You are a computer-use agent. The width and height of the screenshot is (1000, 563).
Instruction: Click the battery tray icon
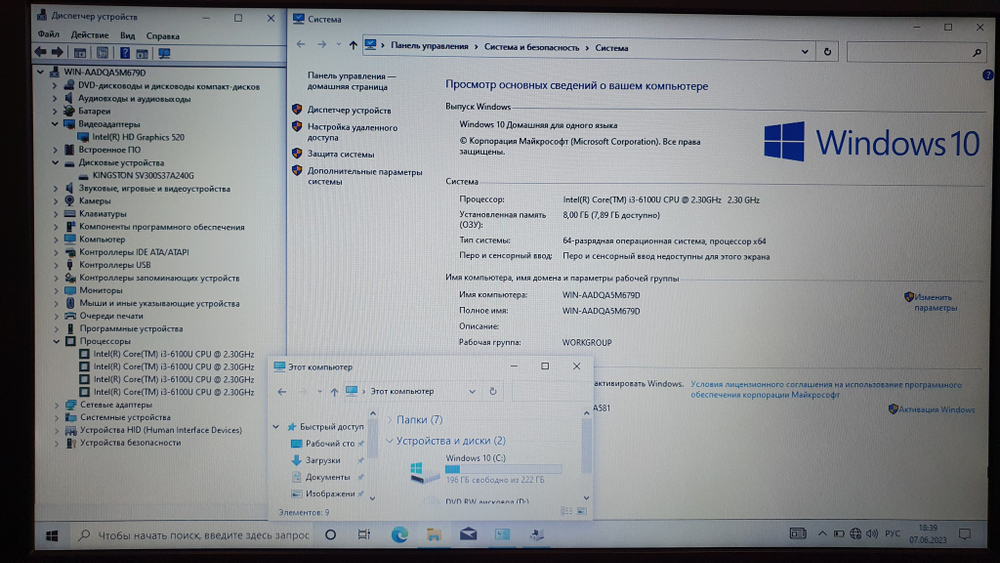coord(839,533)
